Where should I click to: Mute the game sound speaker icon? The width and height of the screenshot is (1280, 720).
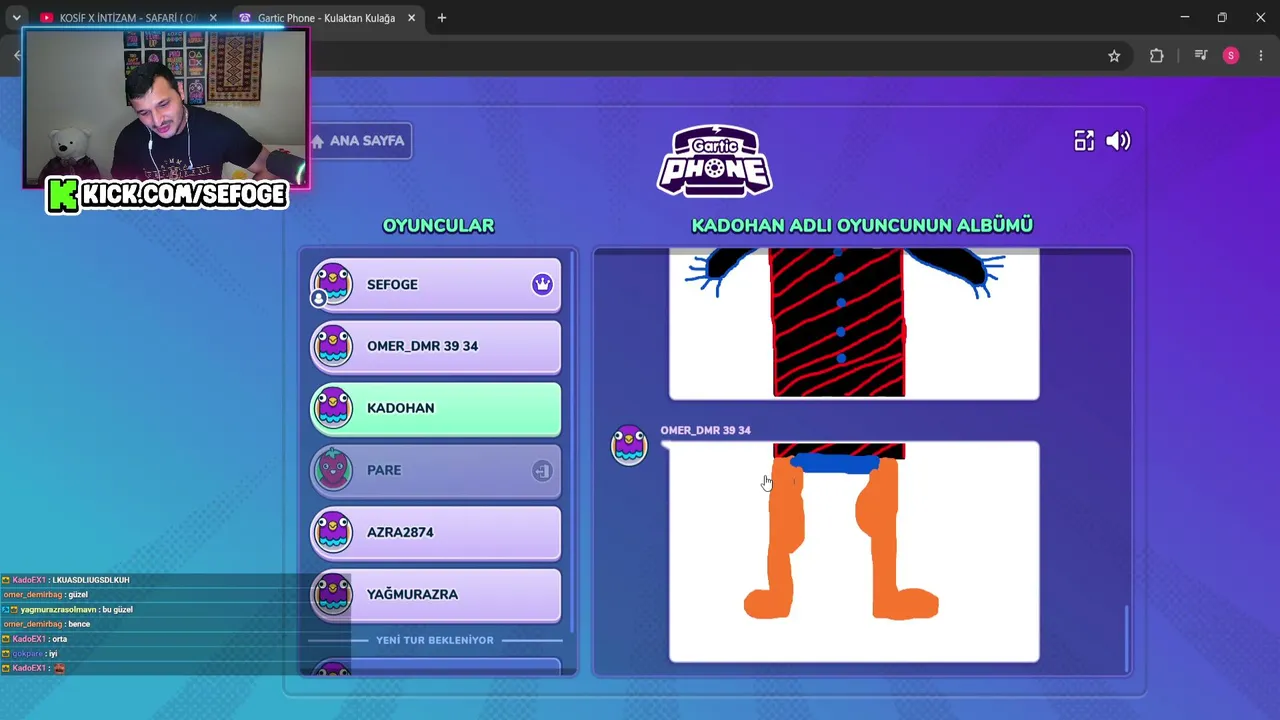[x=1118, y=141]
